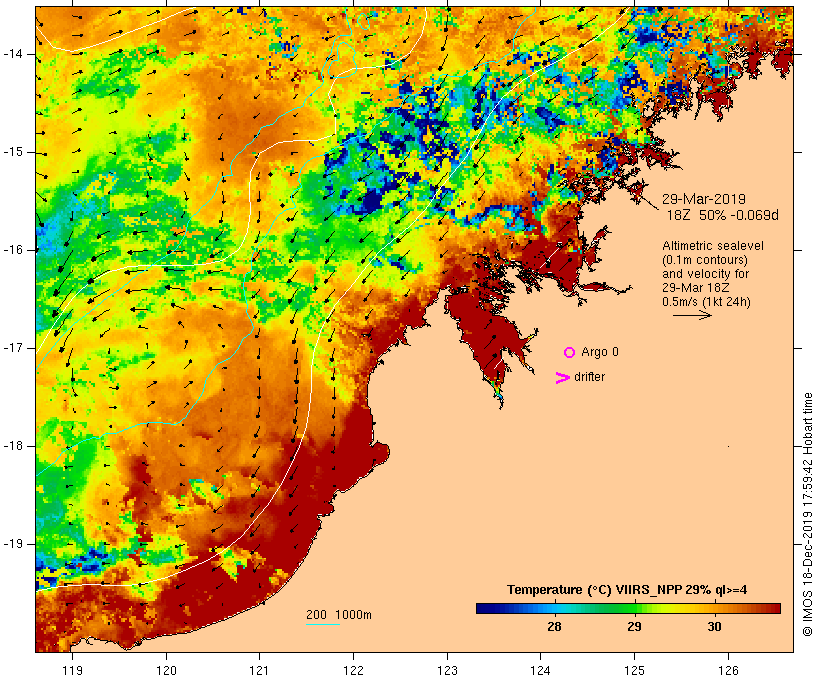Click the 119 longitude axis label

tap(72, 670)
